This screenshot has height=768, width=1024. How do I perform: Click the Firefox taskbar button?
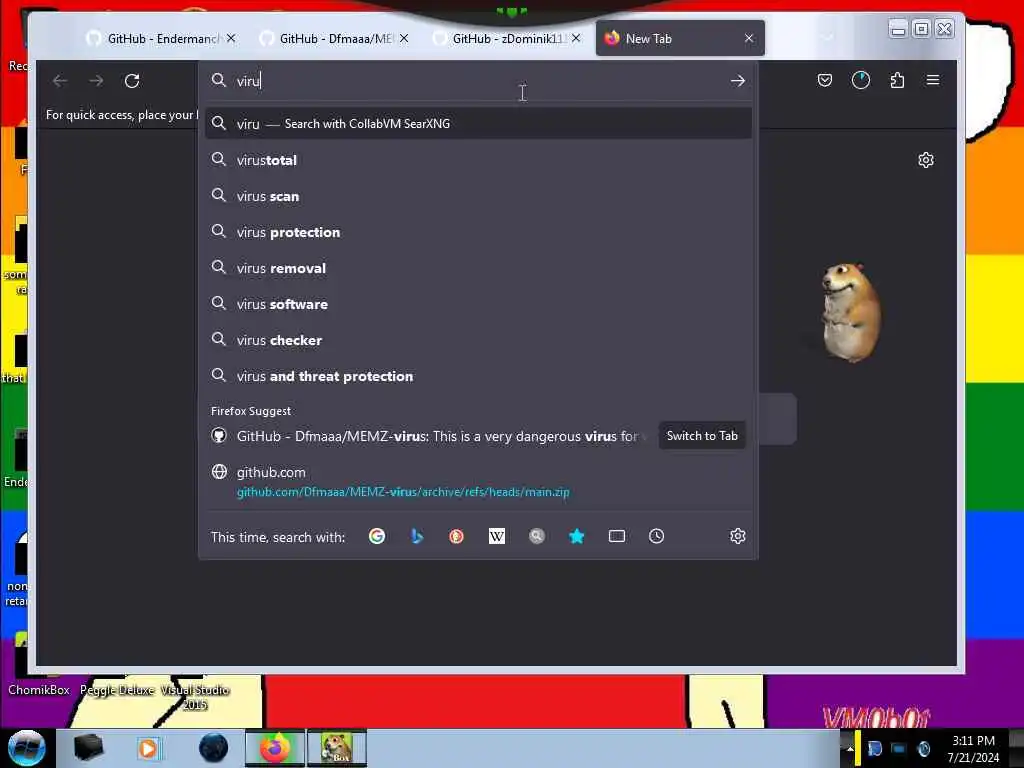pyautogui.click(x=275, y=748)
